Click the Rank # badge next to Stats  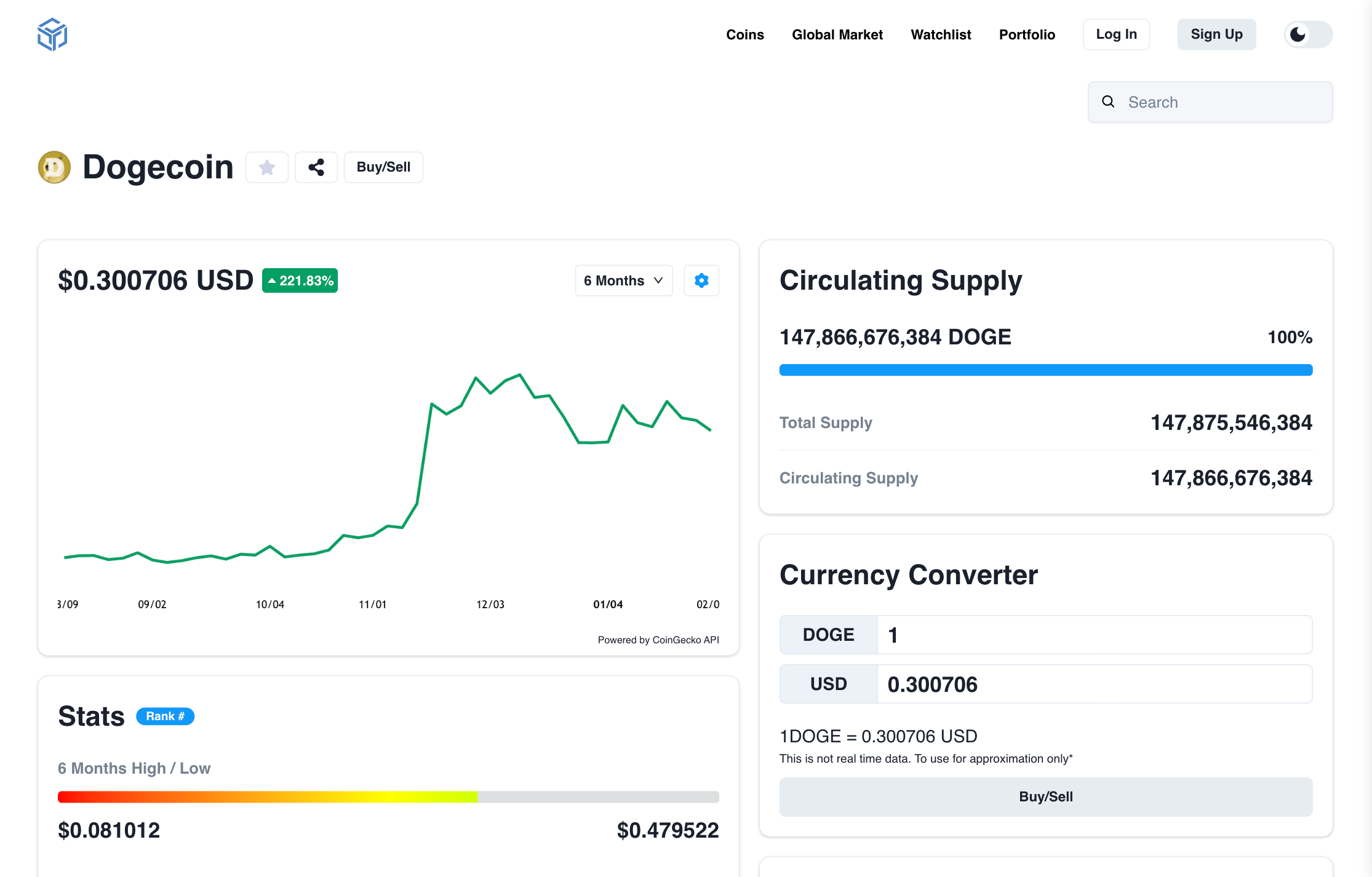(165, 716)
